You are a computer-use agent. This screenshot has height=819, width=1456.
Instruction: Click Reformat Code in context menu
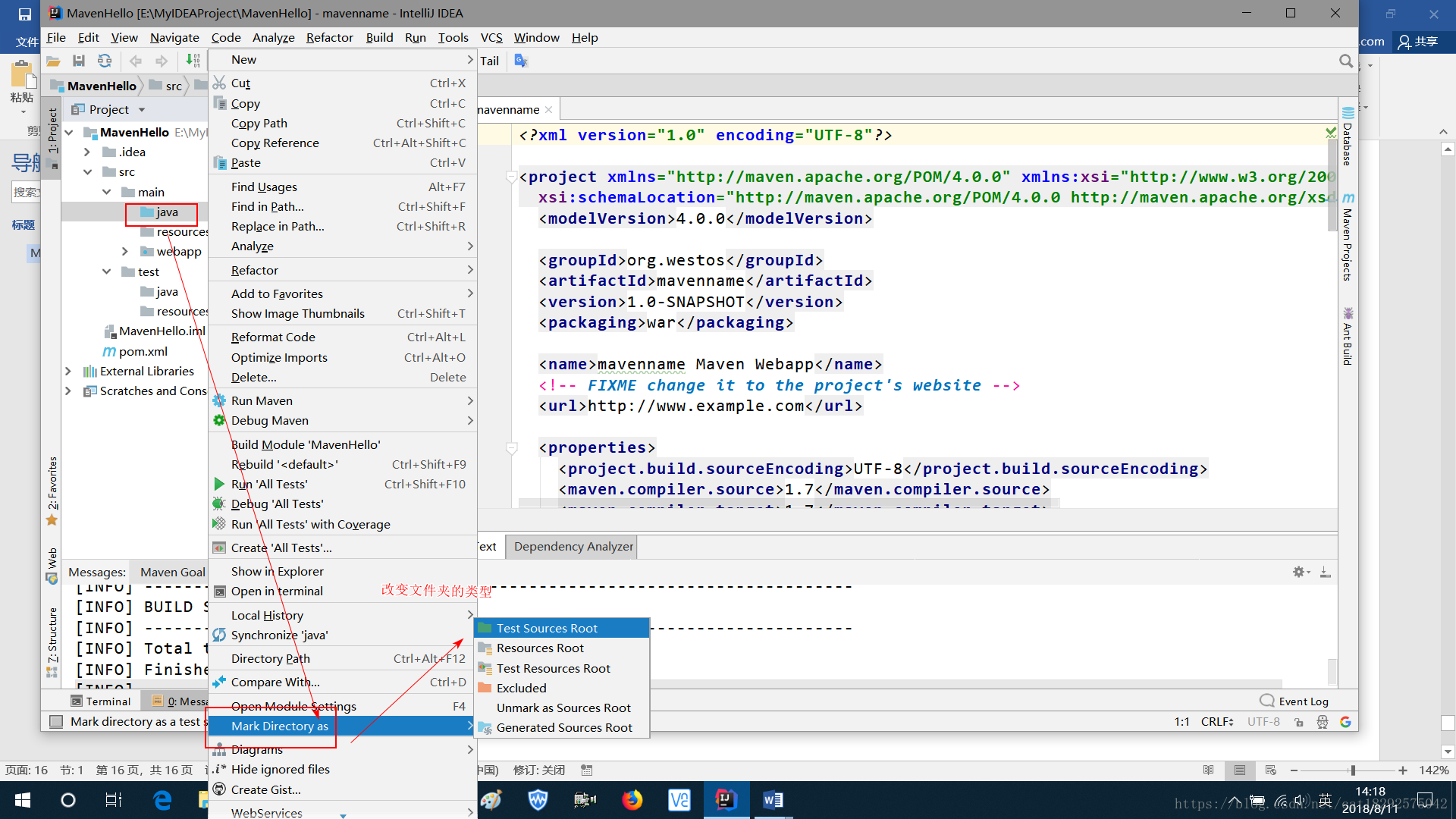pos(343,337)
